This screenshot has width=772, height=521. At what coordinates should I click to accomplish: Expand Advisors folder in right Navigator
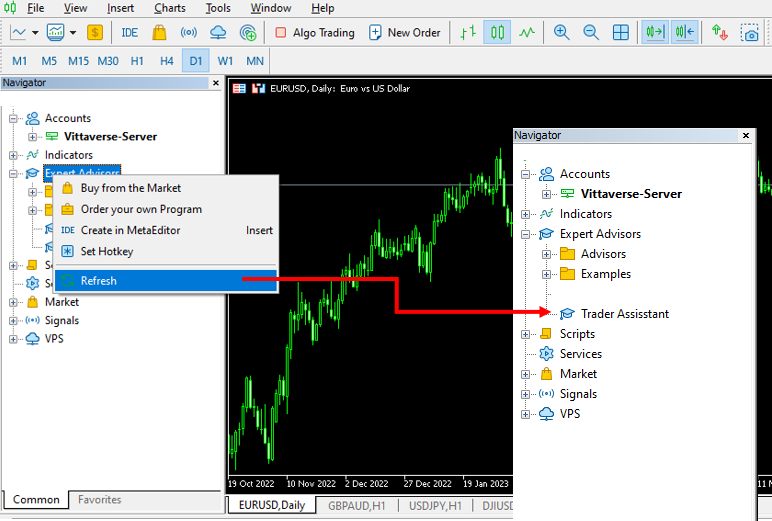pos(547,255)
